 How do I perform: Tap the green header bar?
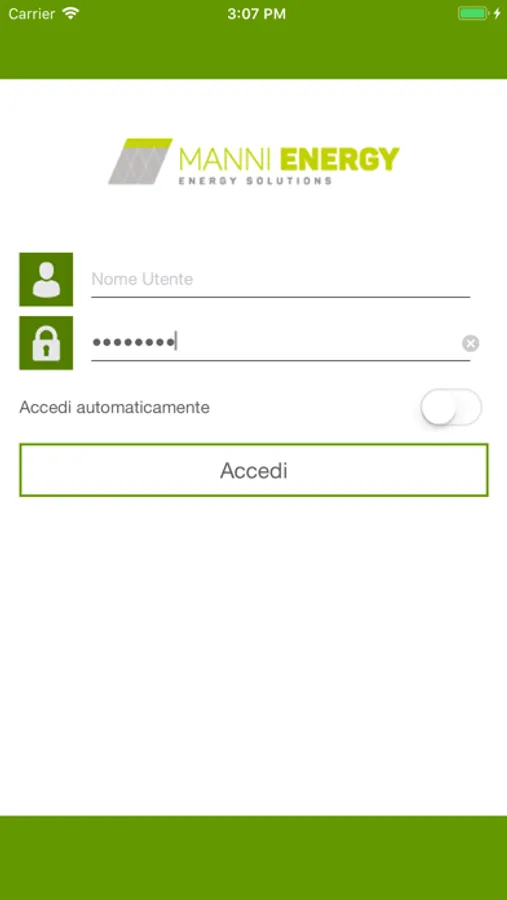click(253, 53)
